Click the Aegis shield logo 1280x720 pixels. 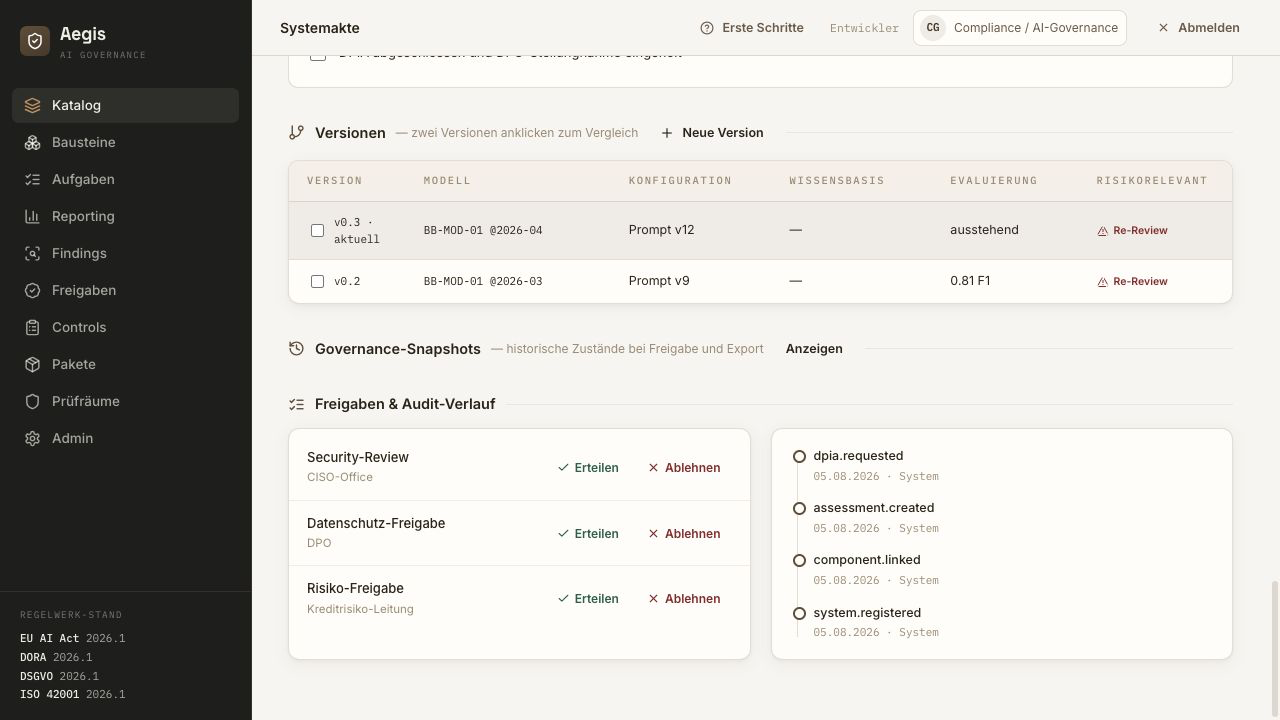tap(35, 41)
